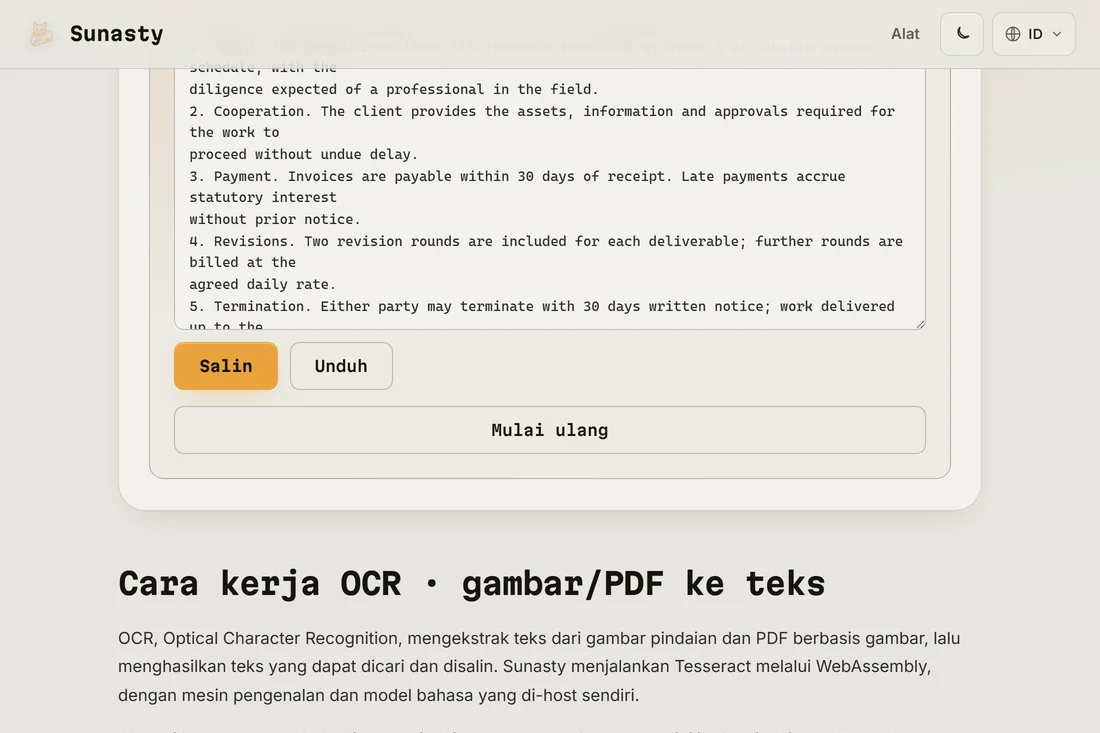Viewport: 1100px width, 733px height.
Task: Click the Mulai ulang button
Action: tap(550, 430)
